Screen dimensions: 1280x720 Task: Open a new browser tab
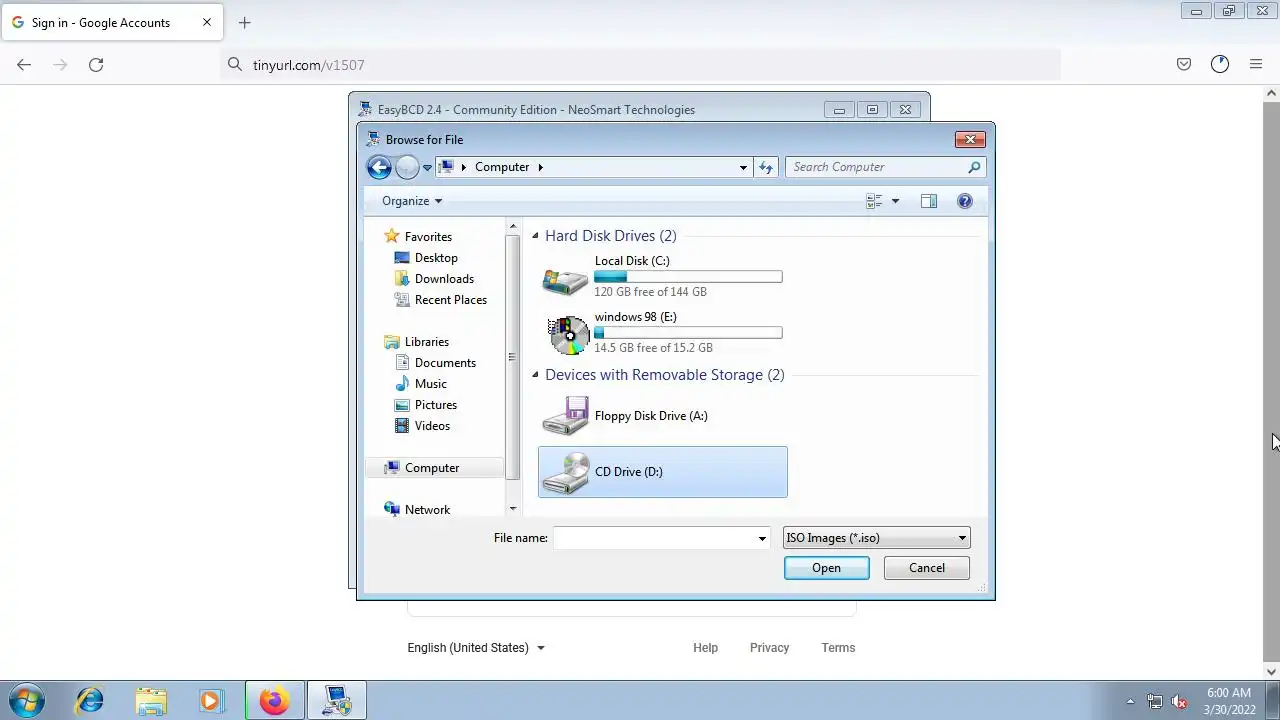[245, 22]
